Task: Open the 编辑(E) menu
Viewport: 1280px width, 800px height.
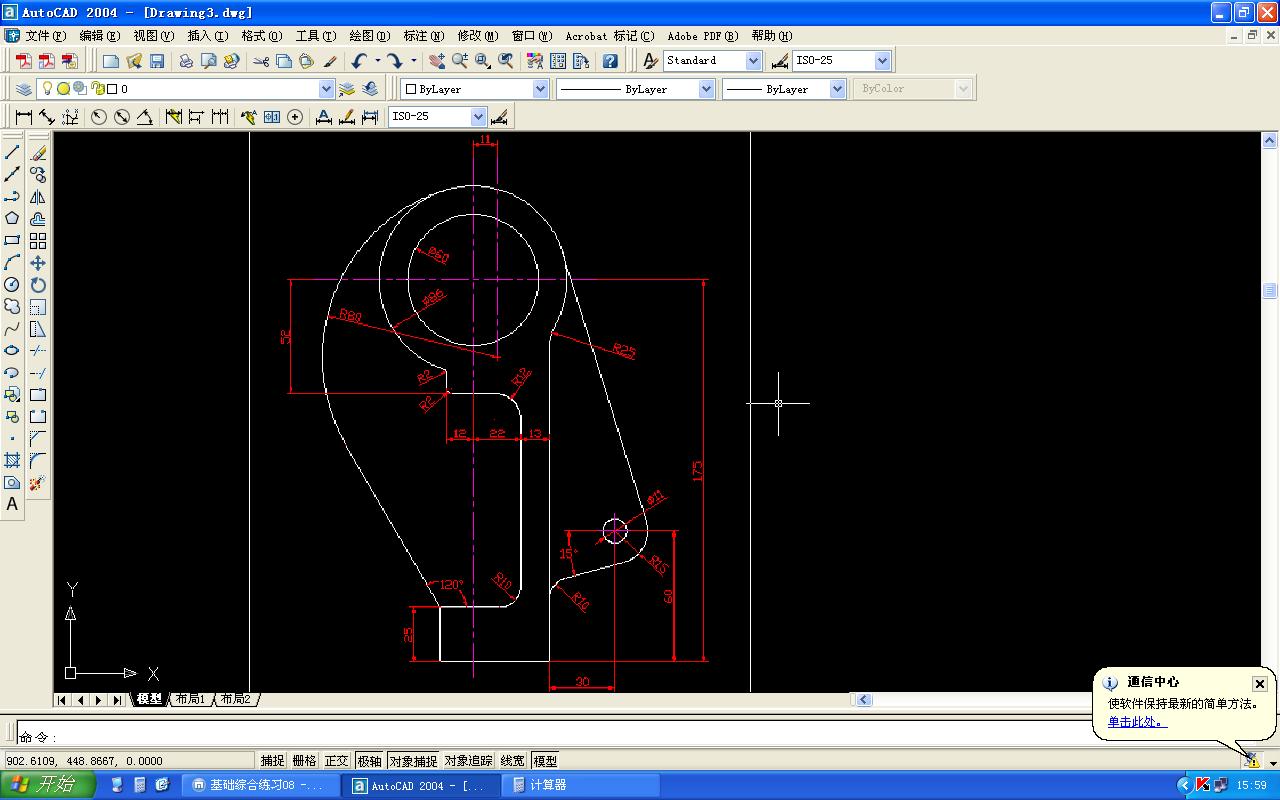Action: point(99,36)
